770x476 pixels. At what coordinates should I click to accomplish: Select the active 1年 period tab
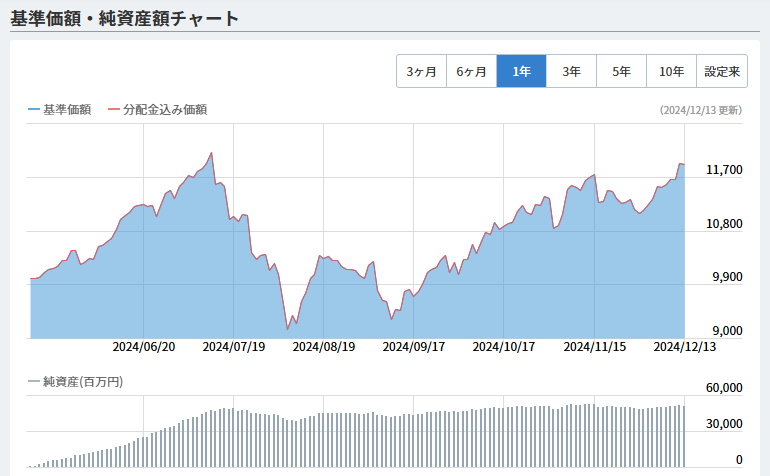(522, 71)
